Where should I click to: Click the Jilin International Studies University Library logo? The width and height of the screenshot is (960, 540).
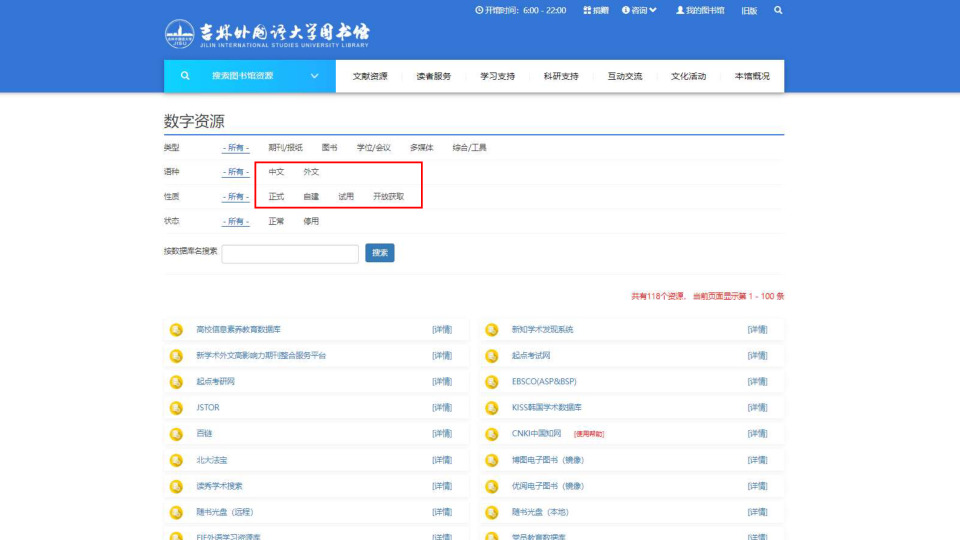267,34
